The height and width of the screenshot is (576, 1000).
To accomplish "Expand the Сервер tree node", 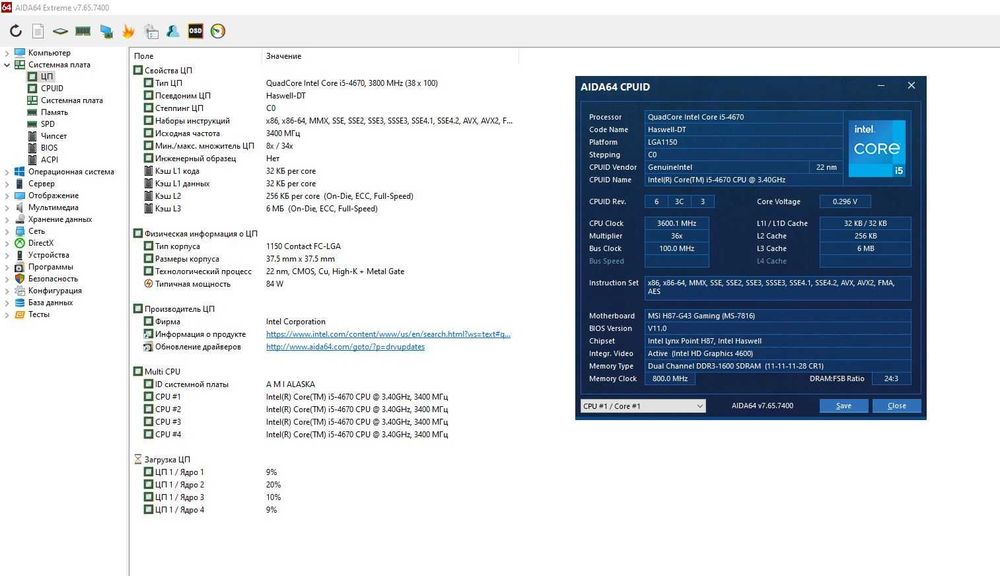I will 7,183.
